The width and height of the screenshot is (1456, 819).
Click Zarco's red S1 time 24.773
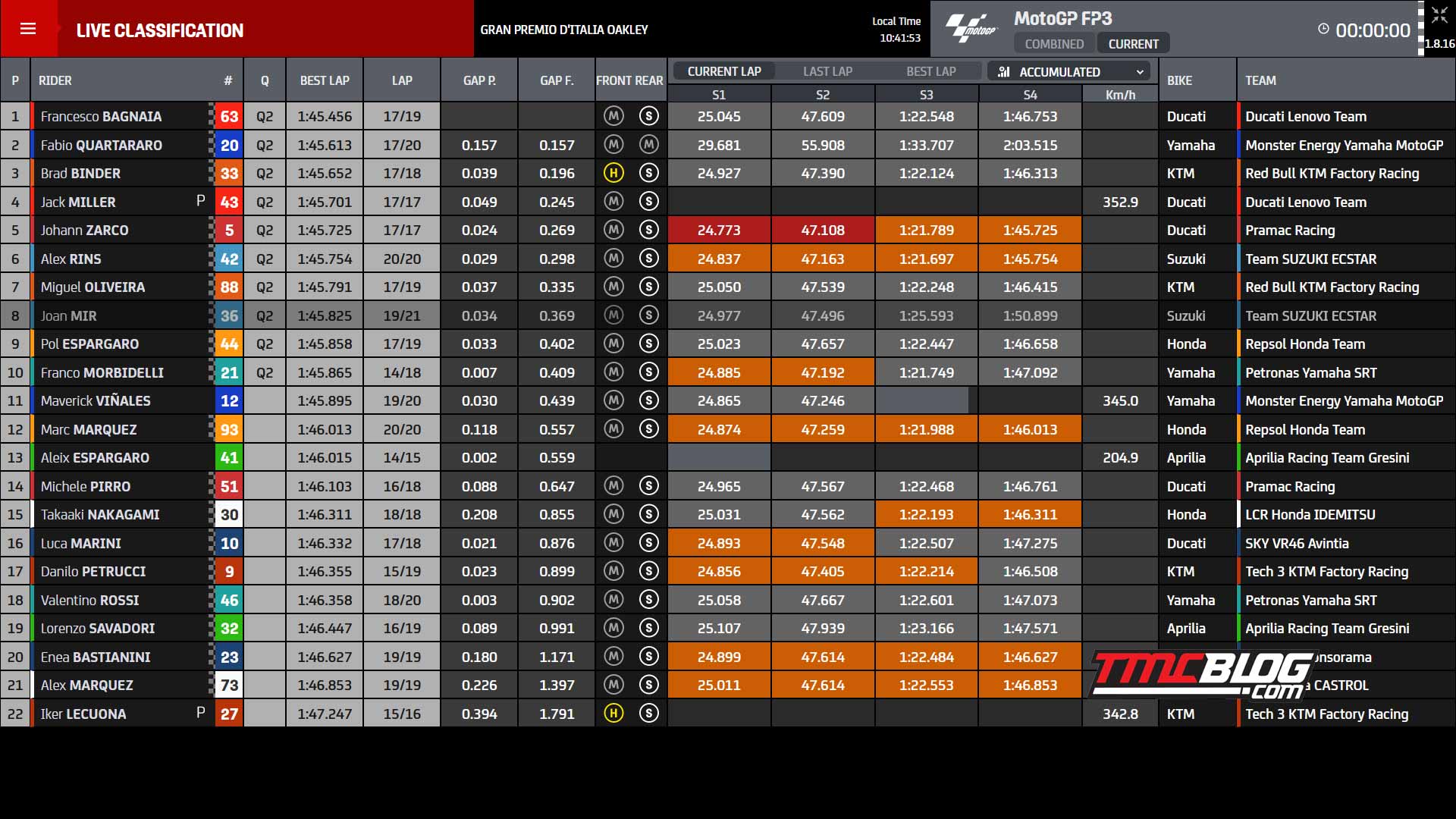(719, 230)
